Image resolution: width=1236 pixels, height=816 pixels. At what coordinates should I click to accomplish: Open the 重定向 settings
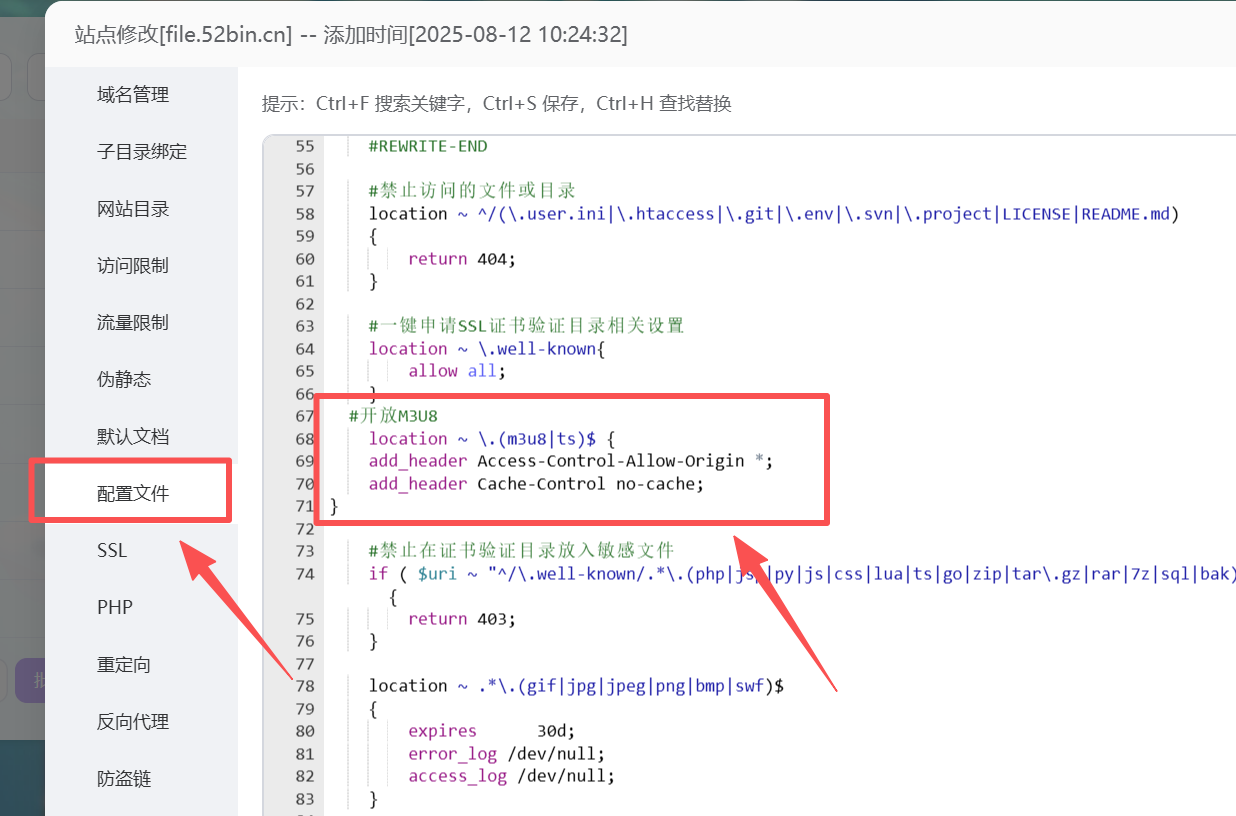124,665
